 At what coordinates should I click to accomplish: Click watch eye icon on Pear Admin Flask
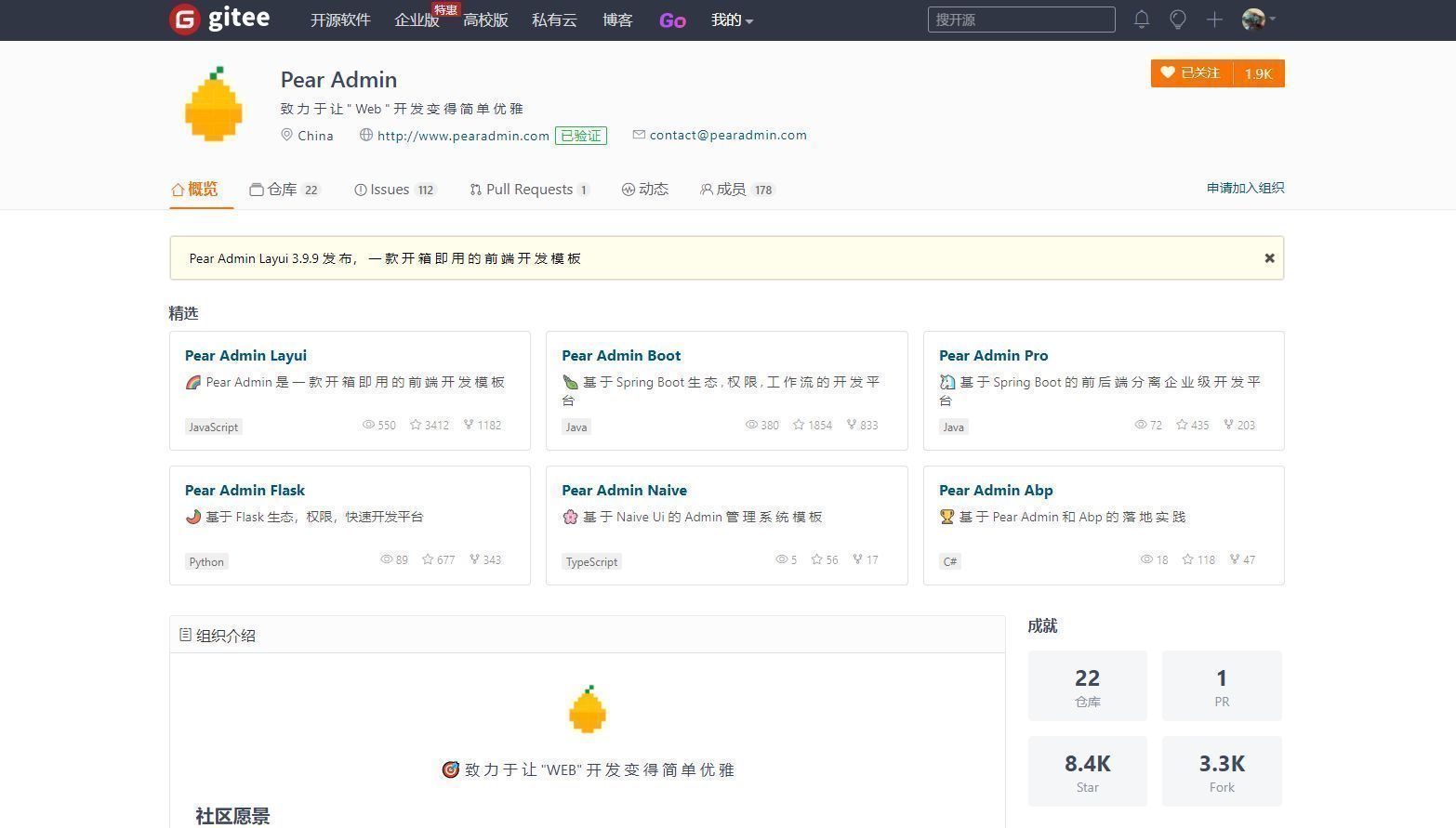[x=387, y=559]
